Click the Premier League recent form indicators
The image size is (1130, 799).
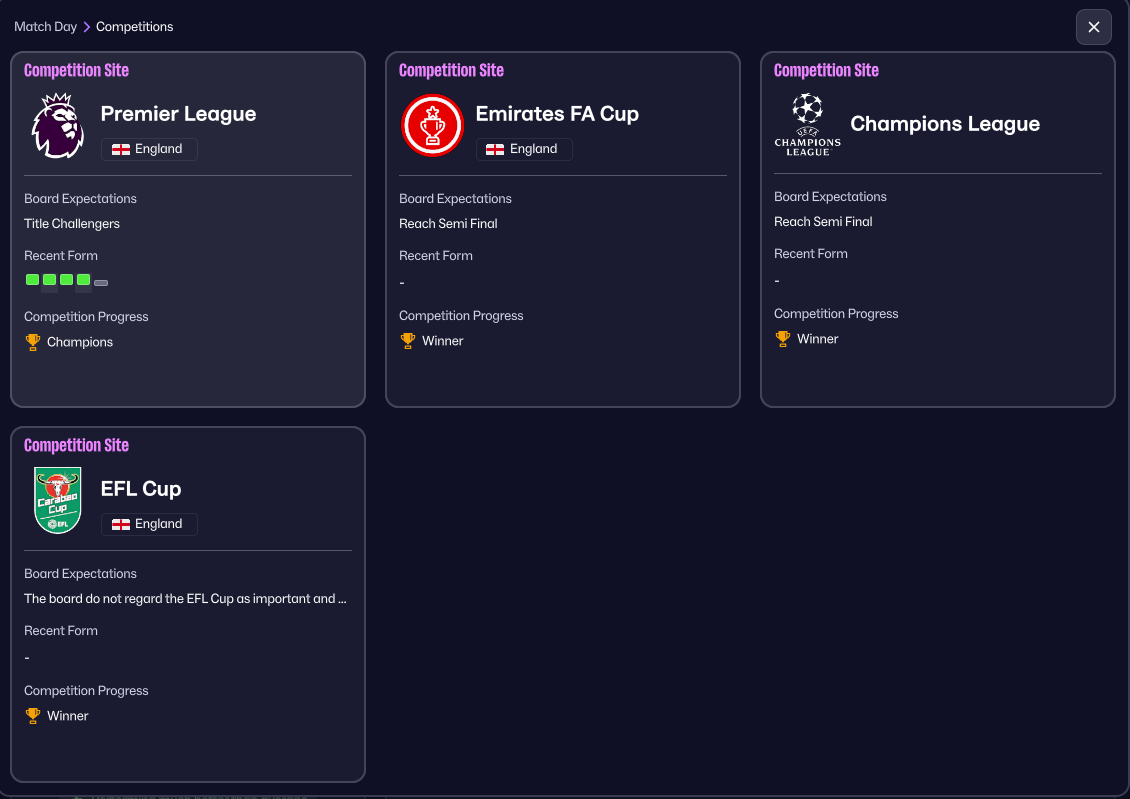coord(66,280)
